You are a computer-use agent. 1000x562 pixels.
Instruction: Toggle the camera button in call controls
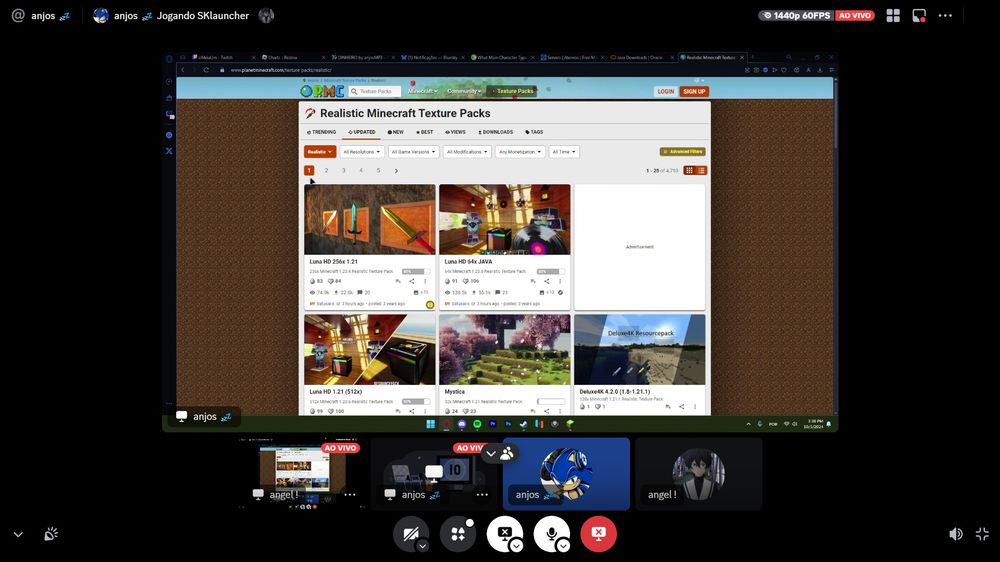[411, 534]
